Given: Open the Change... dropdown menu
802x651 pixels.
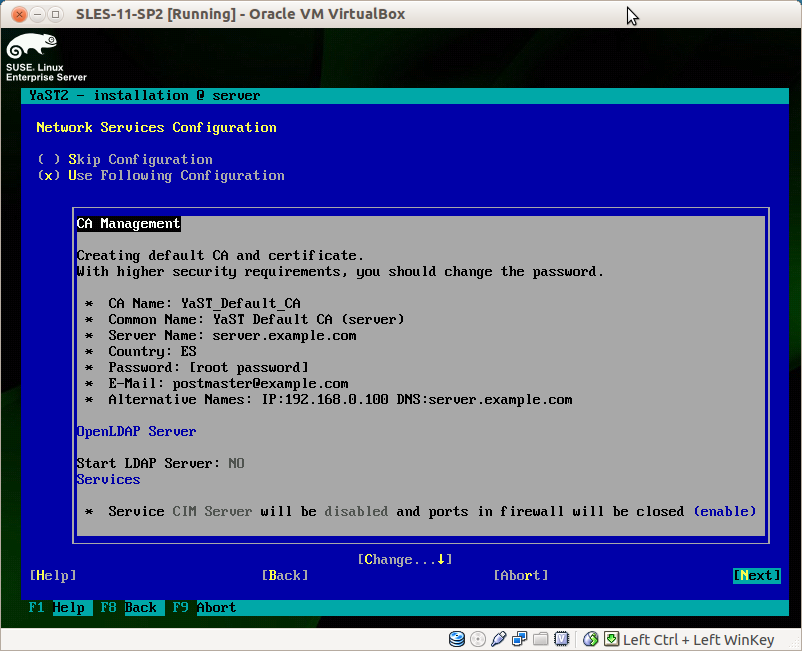Looking at the screenshot, I should coord(405,559).
